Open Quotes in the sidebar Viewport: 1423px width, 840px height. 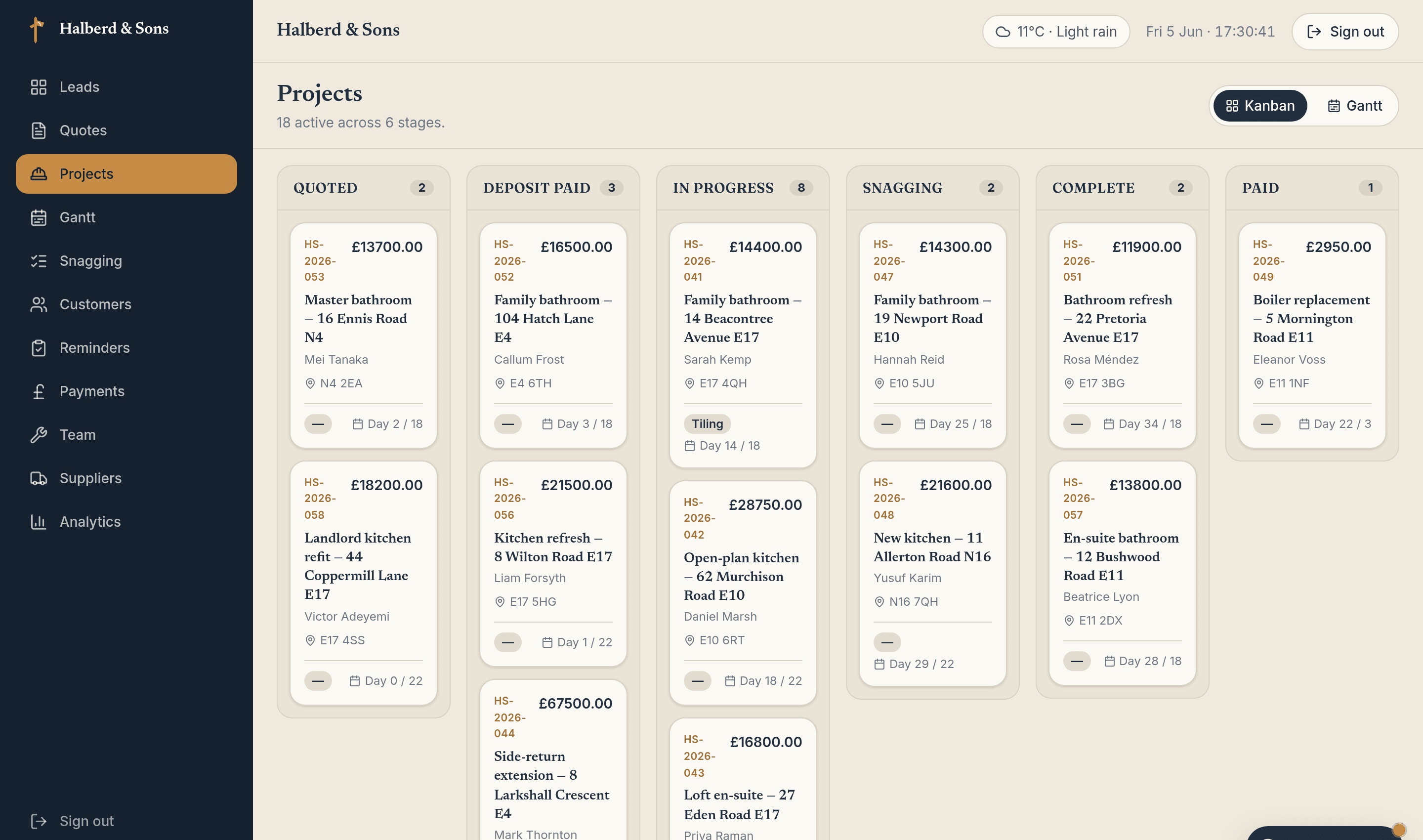pos(126,130)
